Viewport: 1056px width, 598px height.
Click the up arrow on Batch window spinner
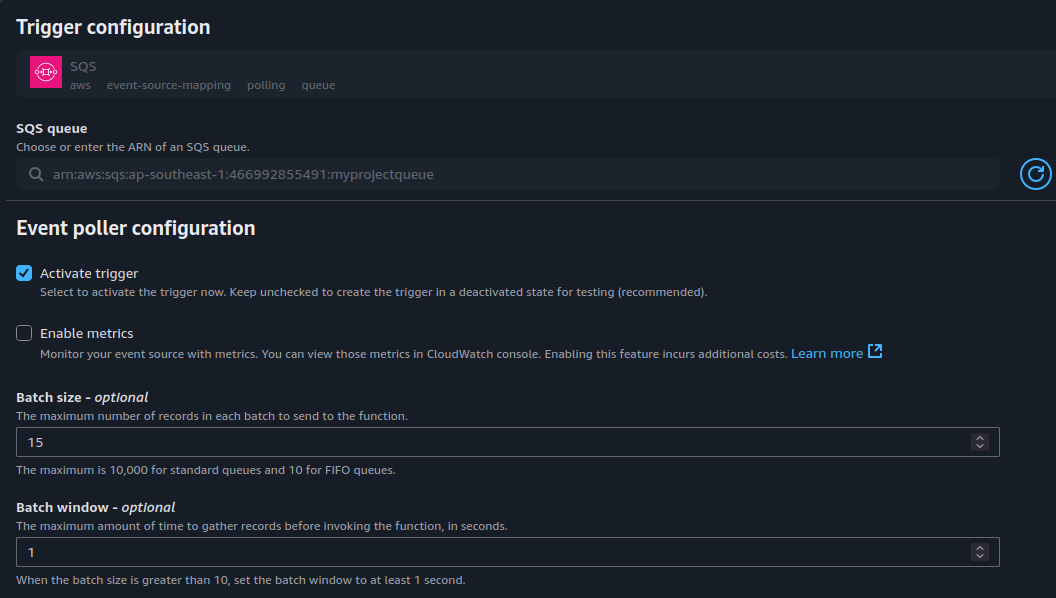click(980, 548)
